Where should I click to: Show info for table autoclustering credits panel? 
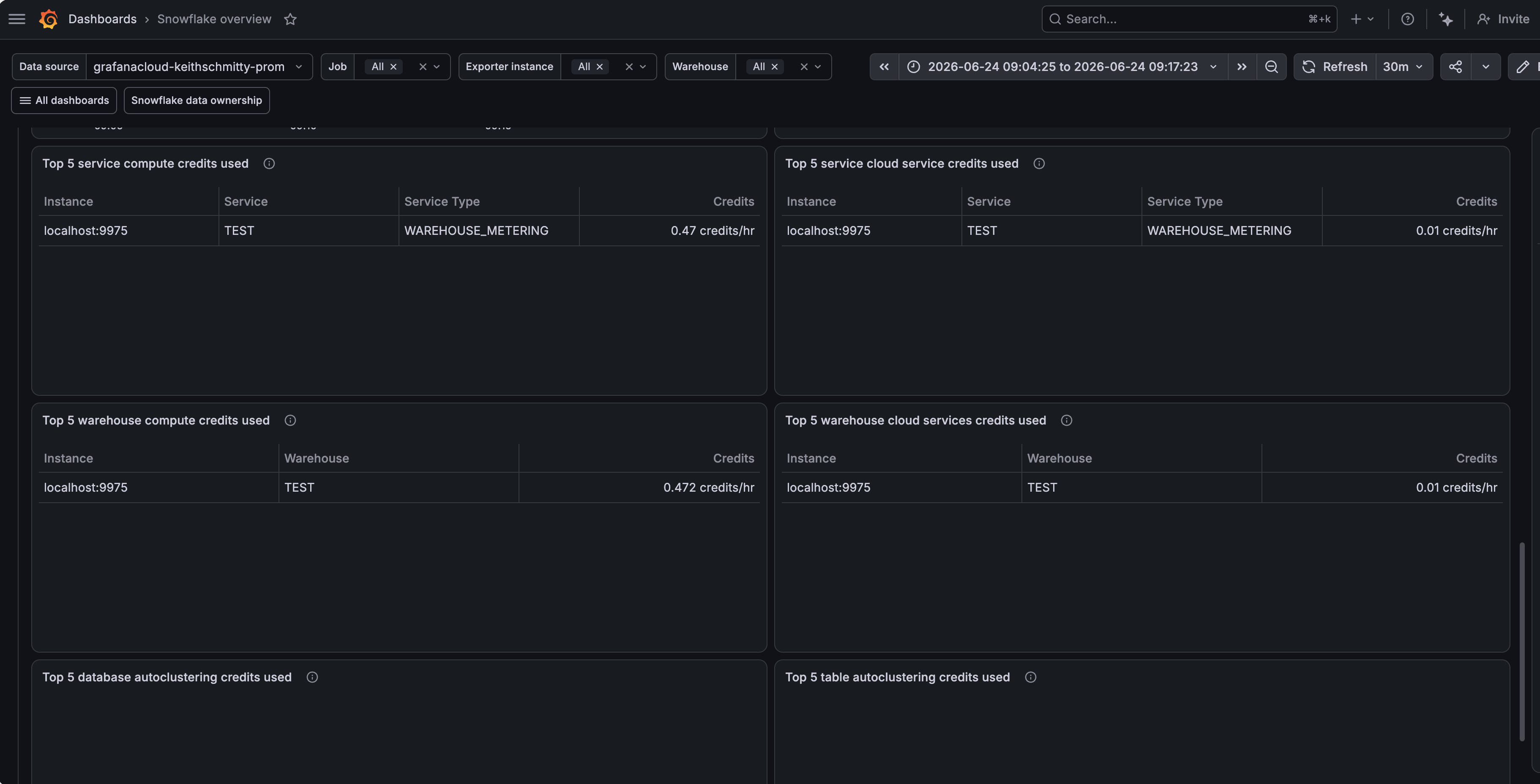(1031, 677)
